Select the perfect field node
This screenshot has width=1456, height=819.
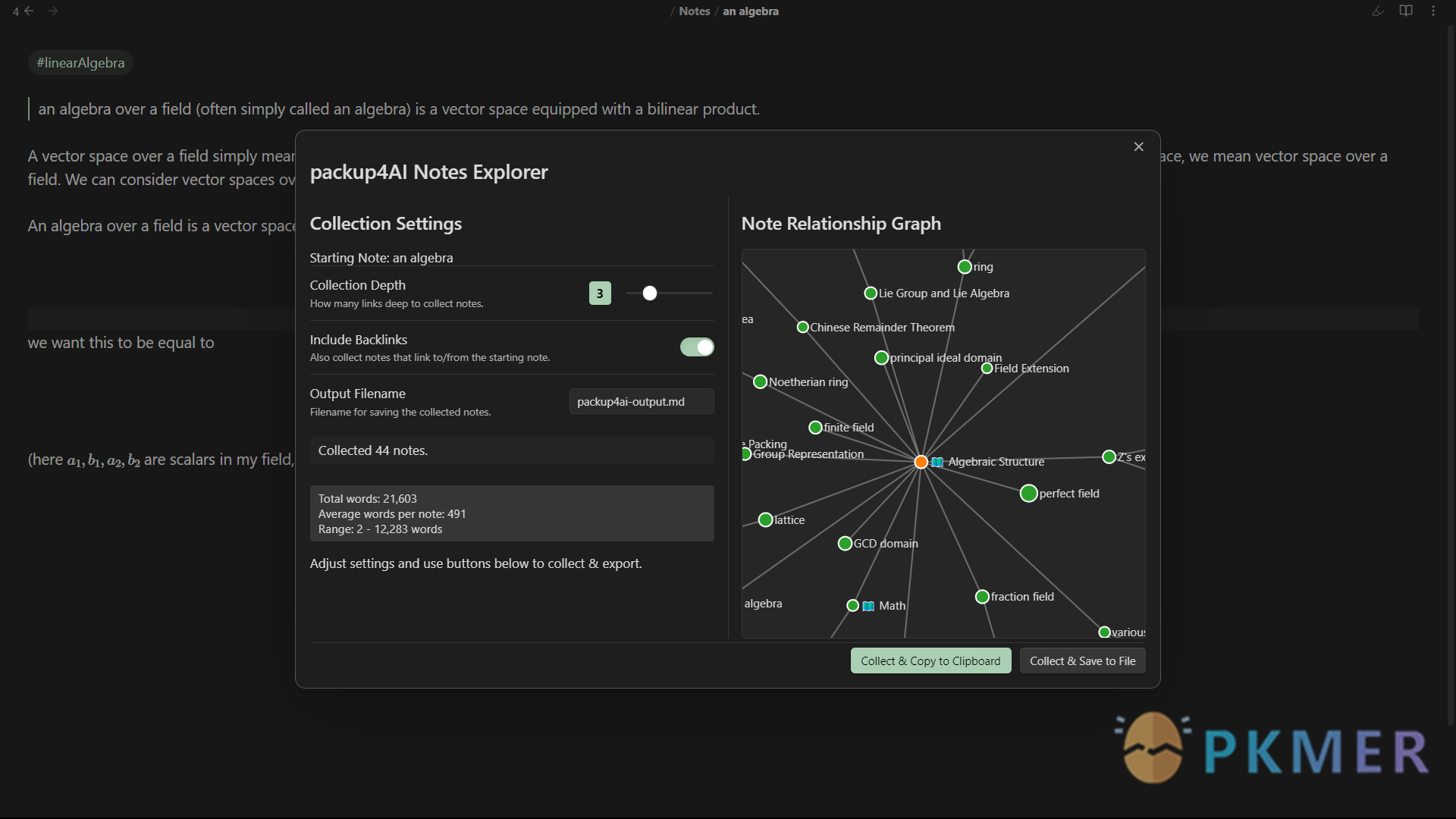(x=1028, y=494)
